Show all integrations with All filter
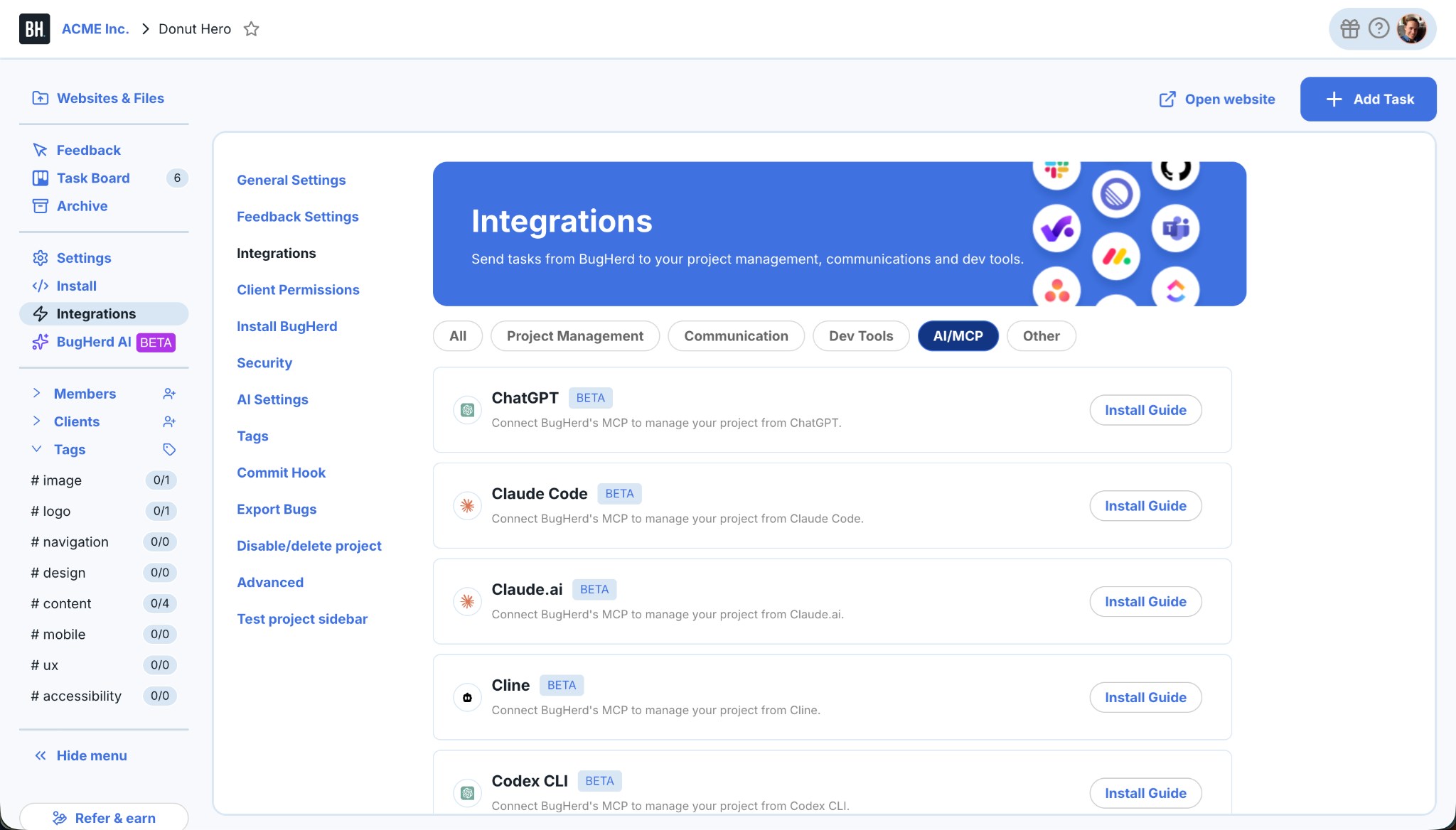 click(458, 336)
